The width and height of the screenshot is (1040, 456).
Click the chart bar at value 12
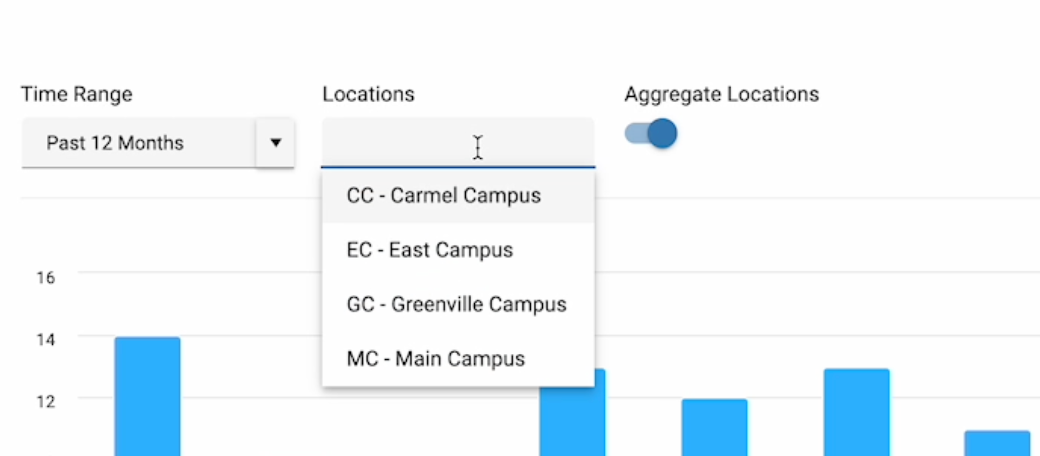coord(714,427)
